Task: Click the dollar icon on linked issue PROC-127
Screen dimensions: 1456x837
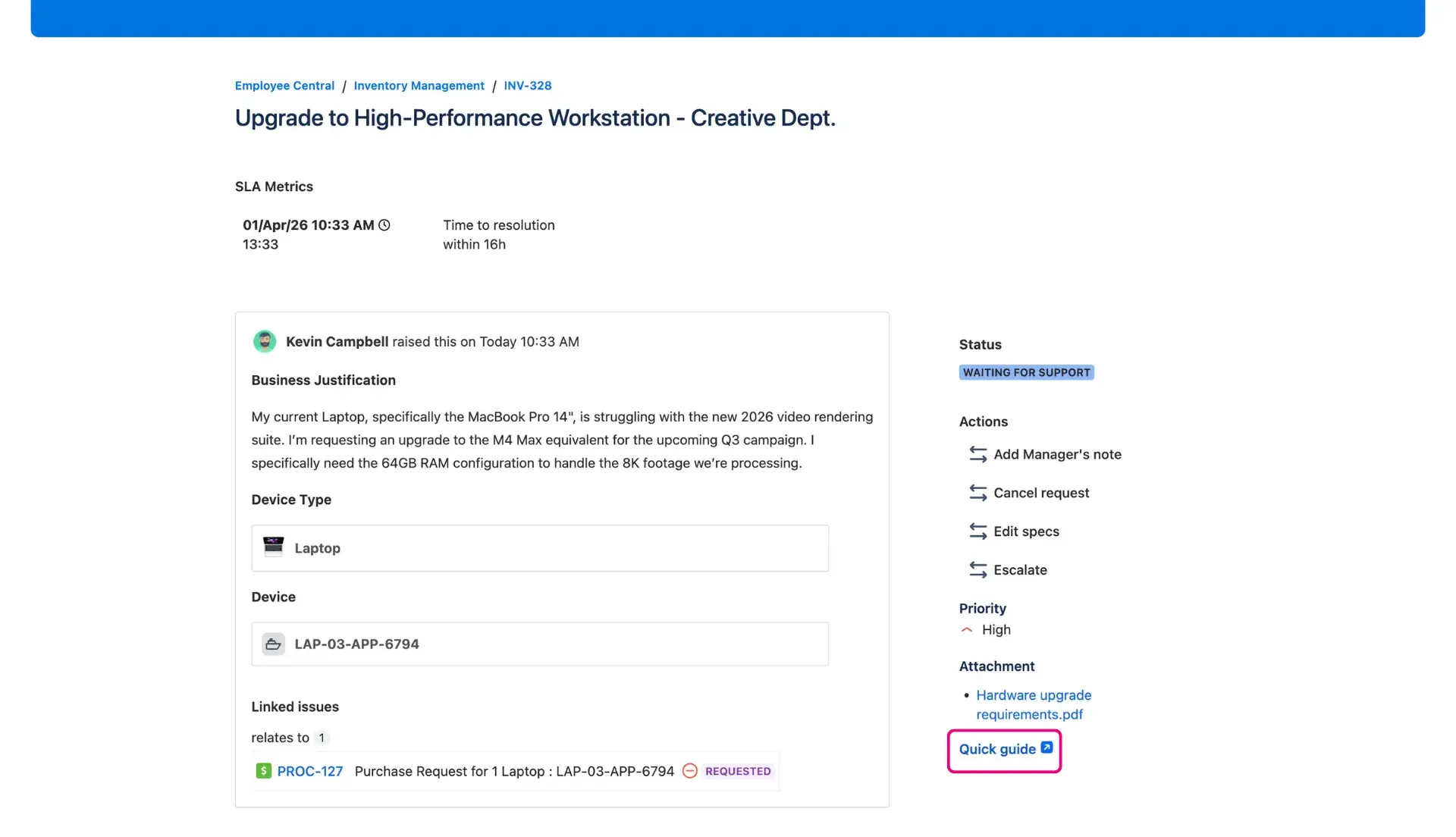Action: (x=263, y=770)
